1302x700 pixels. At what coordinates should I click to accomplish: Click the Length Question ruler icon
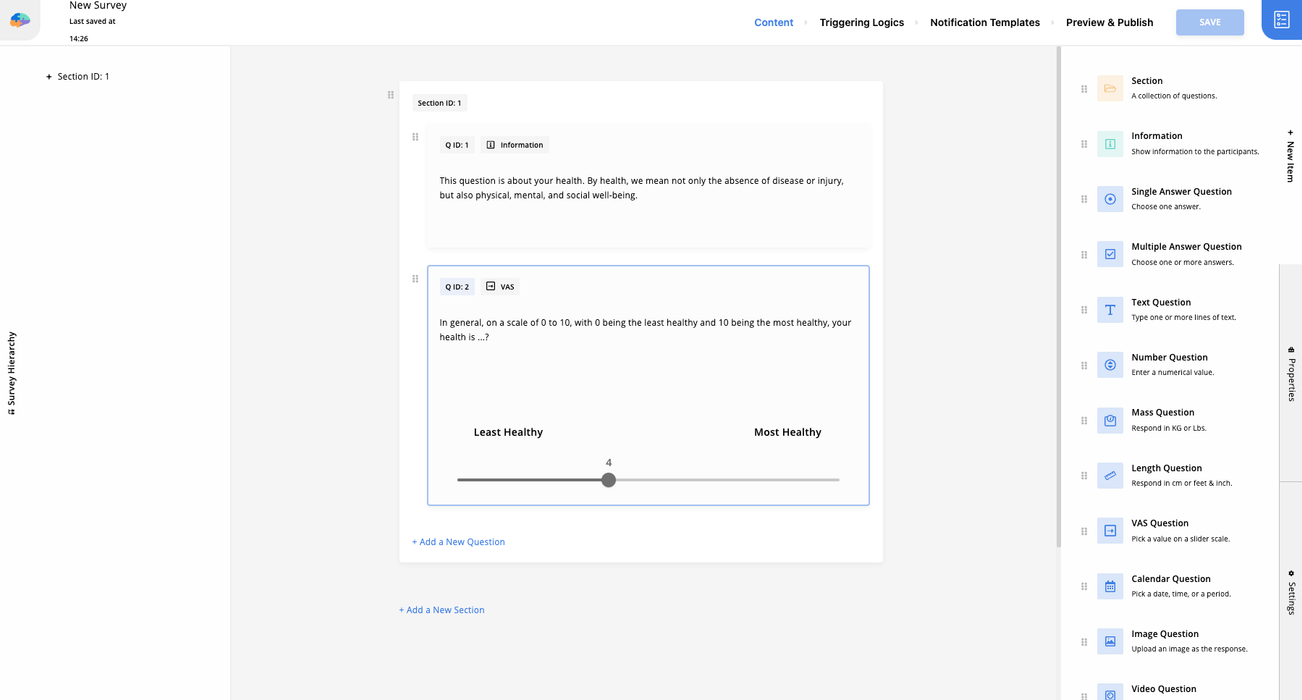(x=1109, y=476)
